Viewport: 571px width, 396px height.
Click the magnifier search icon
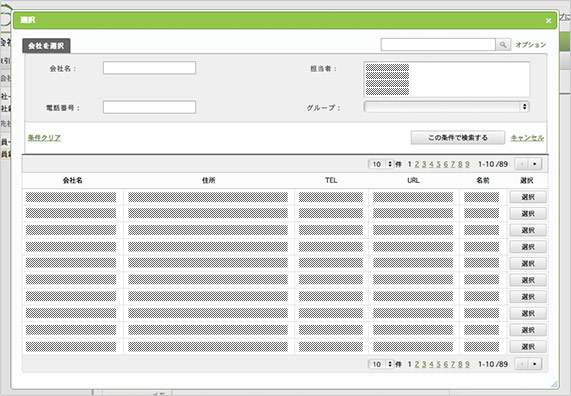tap(503, 45)
